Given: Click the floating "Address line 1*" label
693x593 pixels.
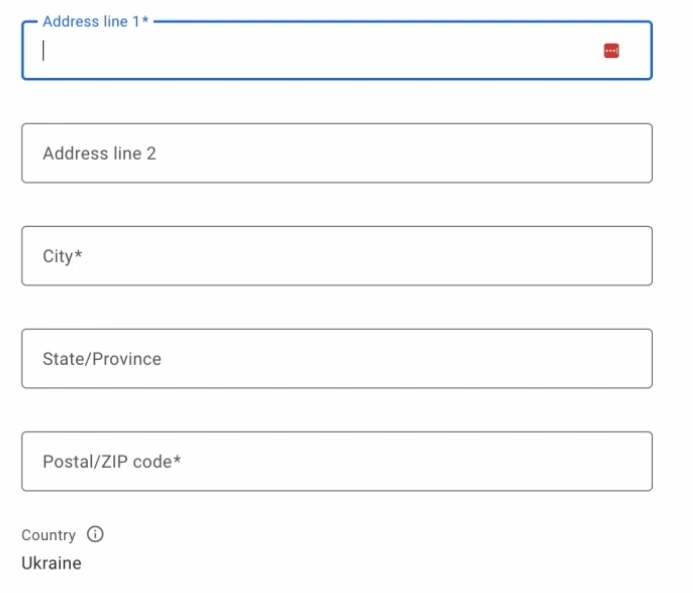Looking at the screenshot, I should 95,21.
